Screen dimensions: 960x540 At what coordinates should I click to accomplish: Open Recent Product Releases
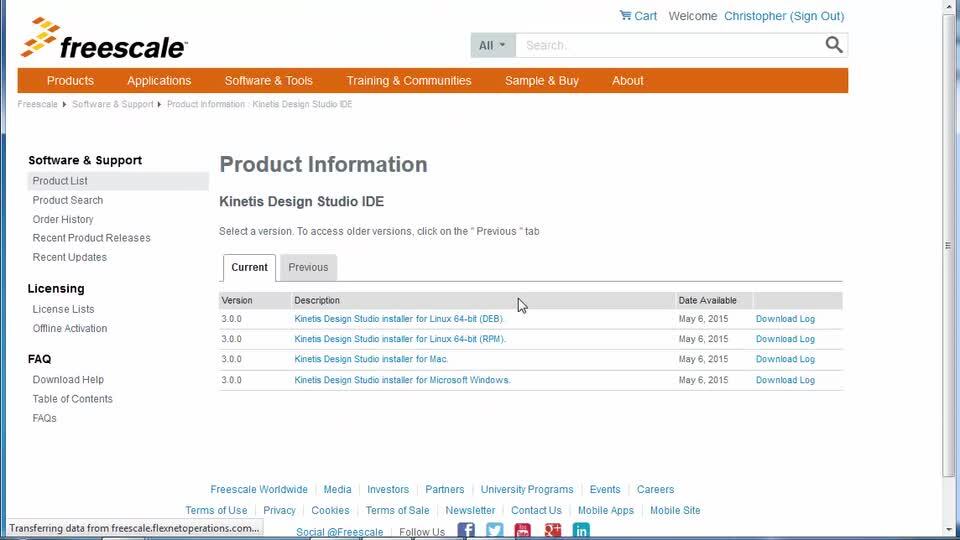(x=91, y=238)
